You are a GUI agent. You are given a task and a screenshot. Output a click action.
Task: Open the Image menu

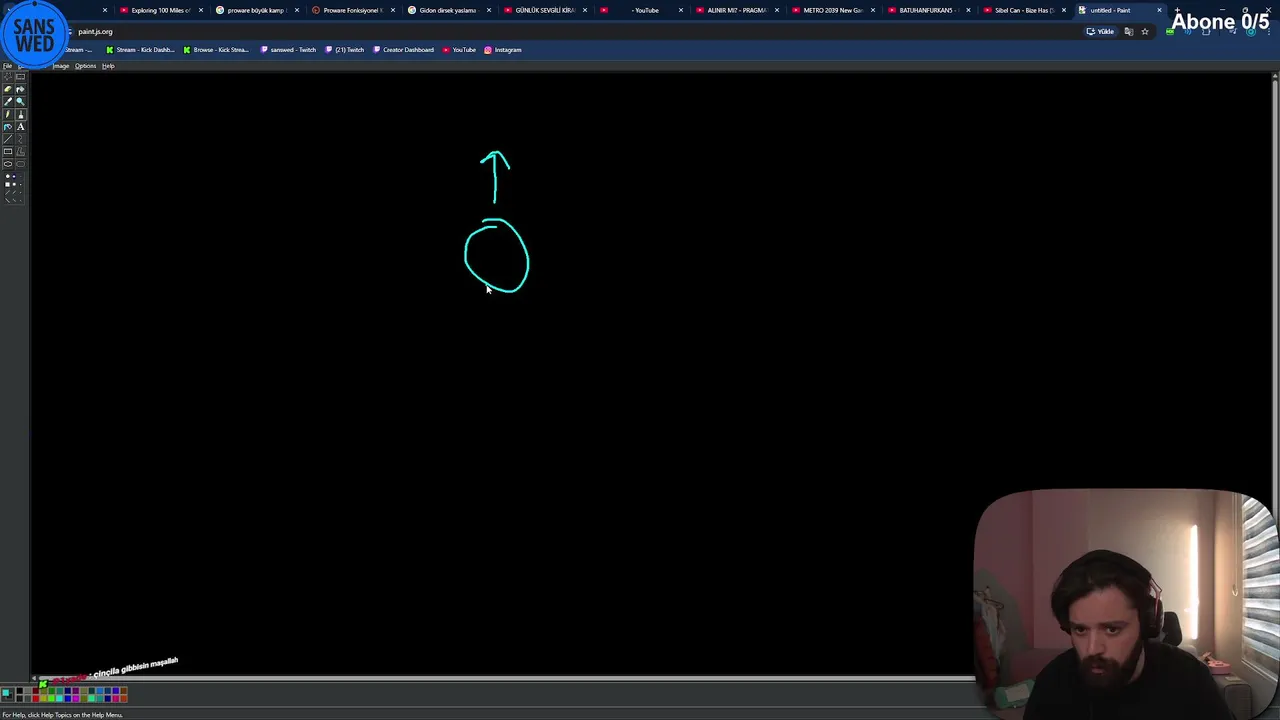(60, 66)
